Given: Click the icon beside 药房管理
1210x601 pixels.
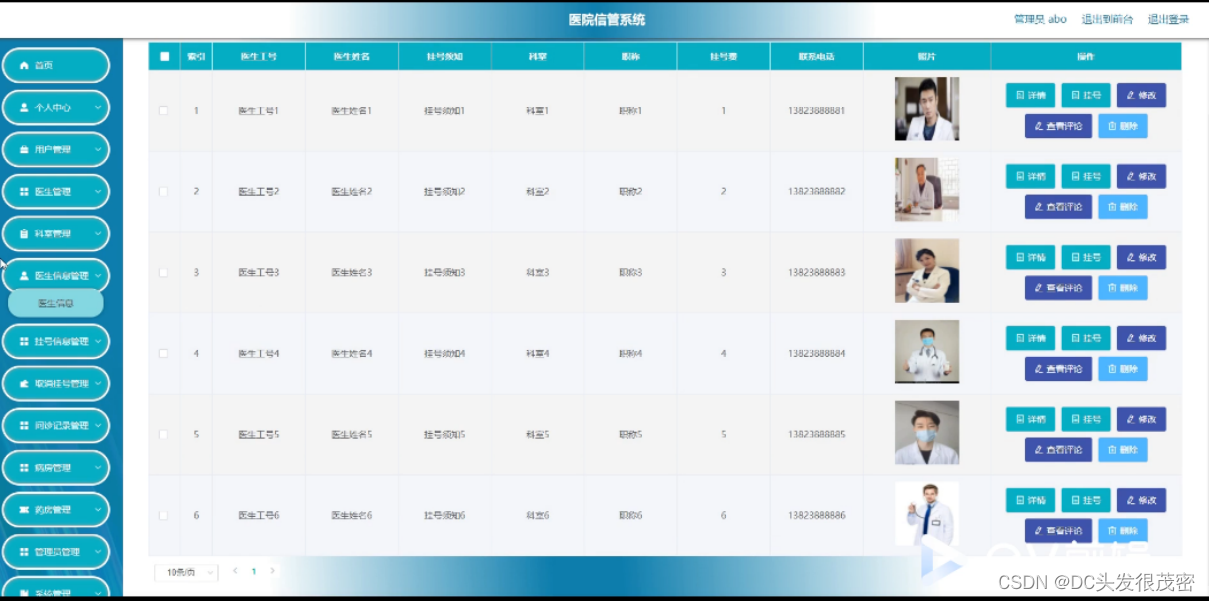Looking at the screenshot, I should (25, 509).
